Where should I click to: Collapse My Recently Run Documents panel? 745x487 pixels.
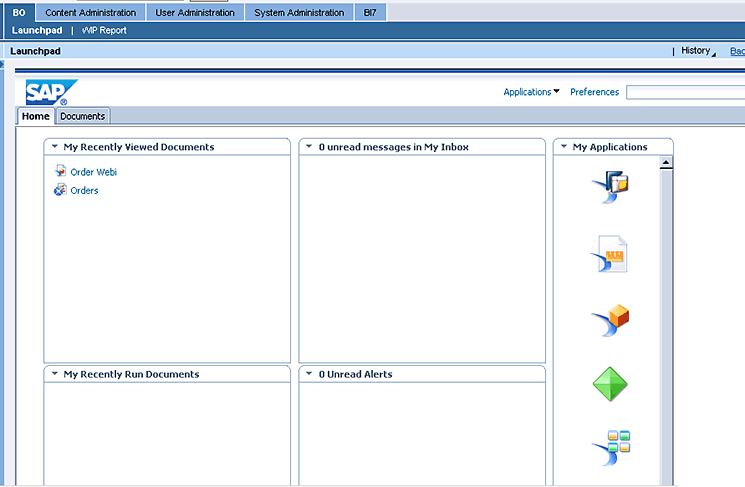[54, 375]
